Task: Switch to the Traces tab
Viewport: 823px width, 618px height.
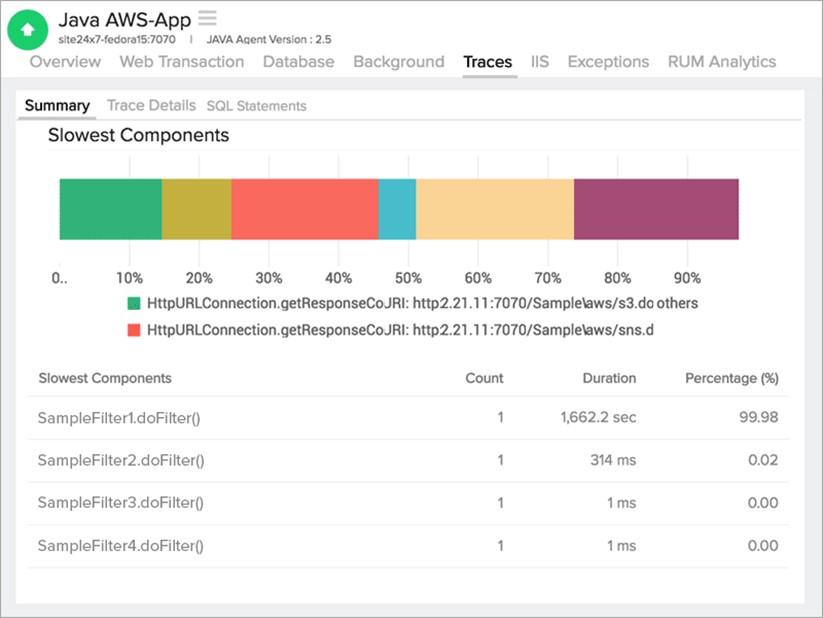Action: 487,62
